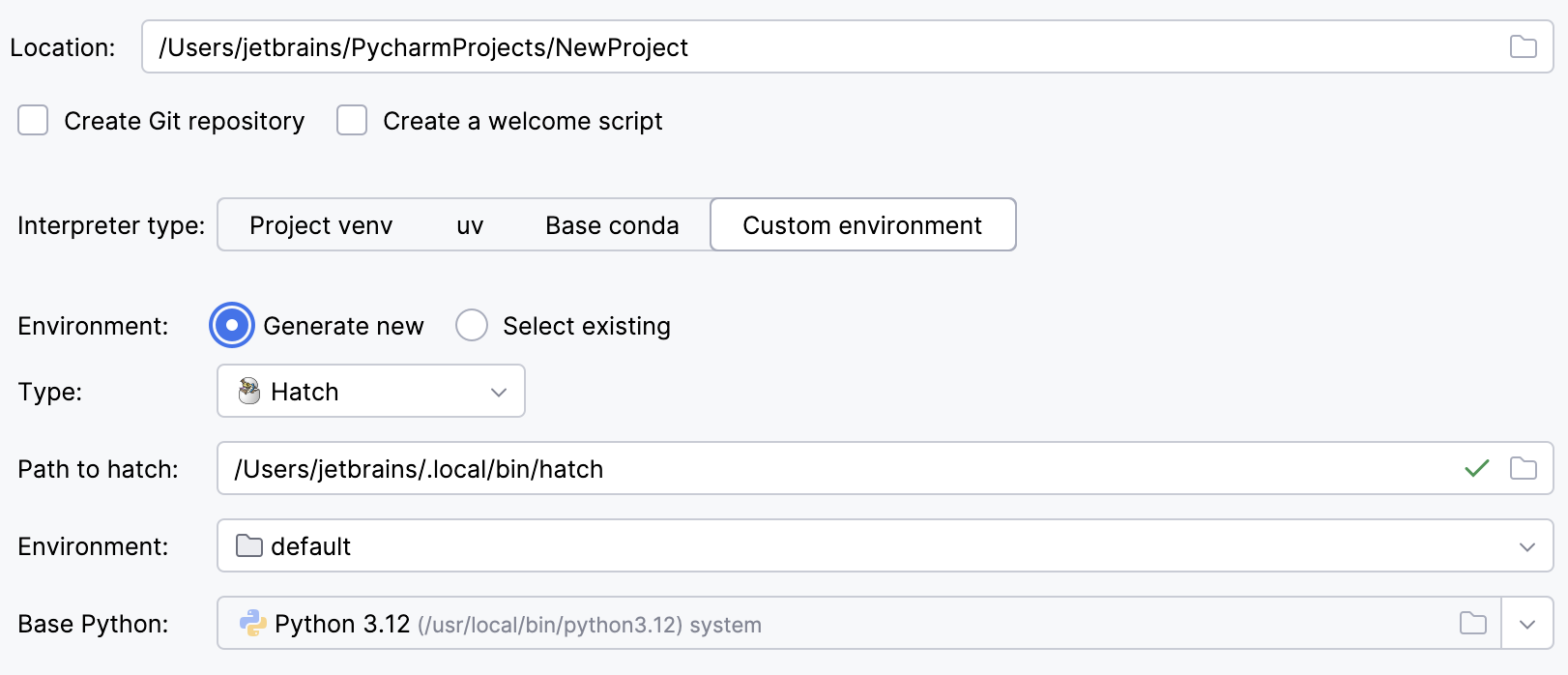
Task: Click the folder icon beside default environment
Action: [249, 545]
